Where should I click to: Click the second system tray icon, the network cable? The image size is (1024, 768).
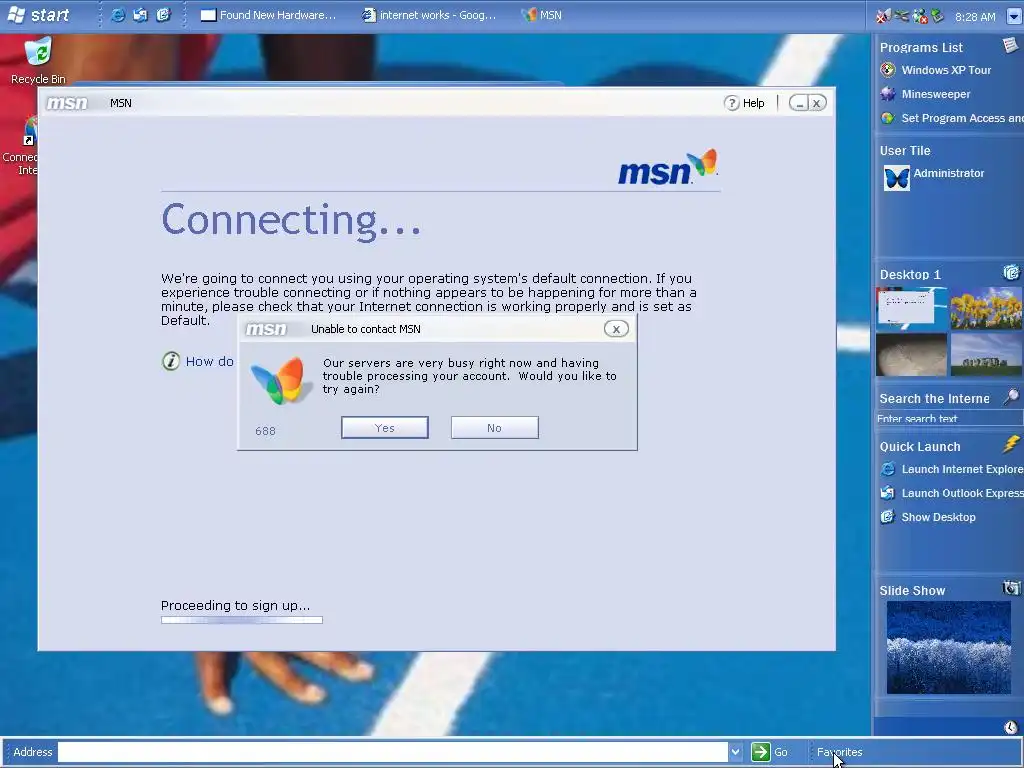(x=902, y=16)
